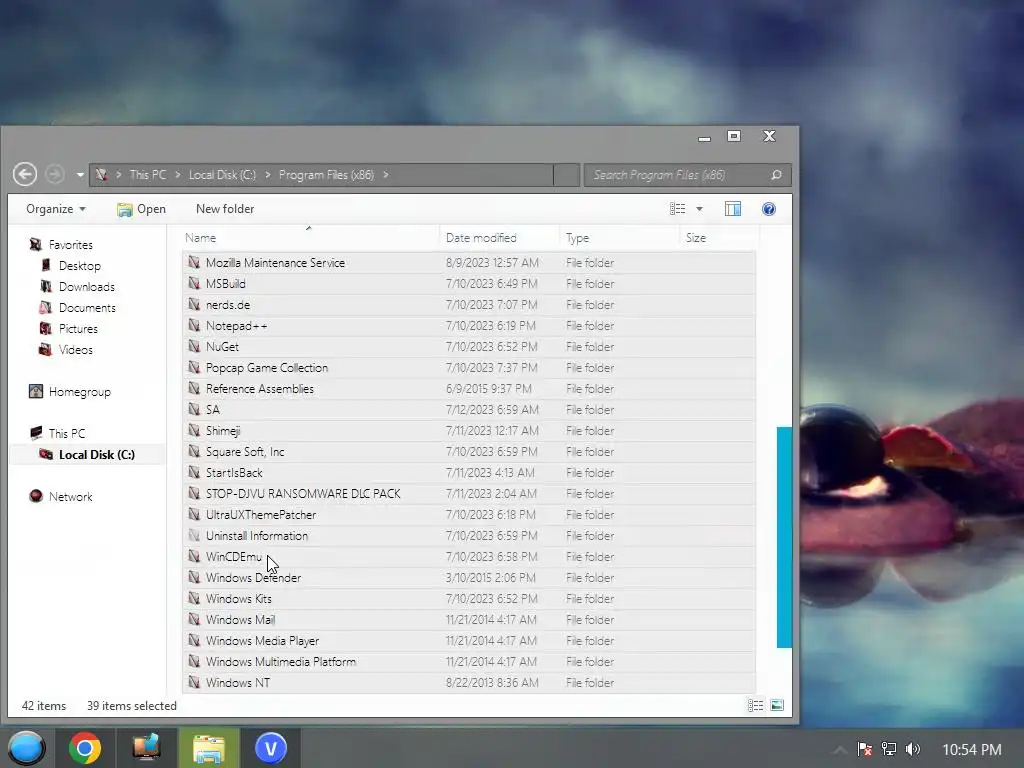Click the Windows Media Player folder icon
This screenshot has height=768, width=1024.
[194, 640]
